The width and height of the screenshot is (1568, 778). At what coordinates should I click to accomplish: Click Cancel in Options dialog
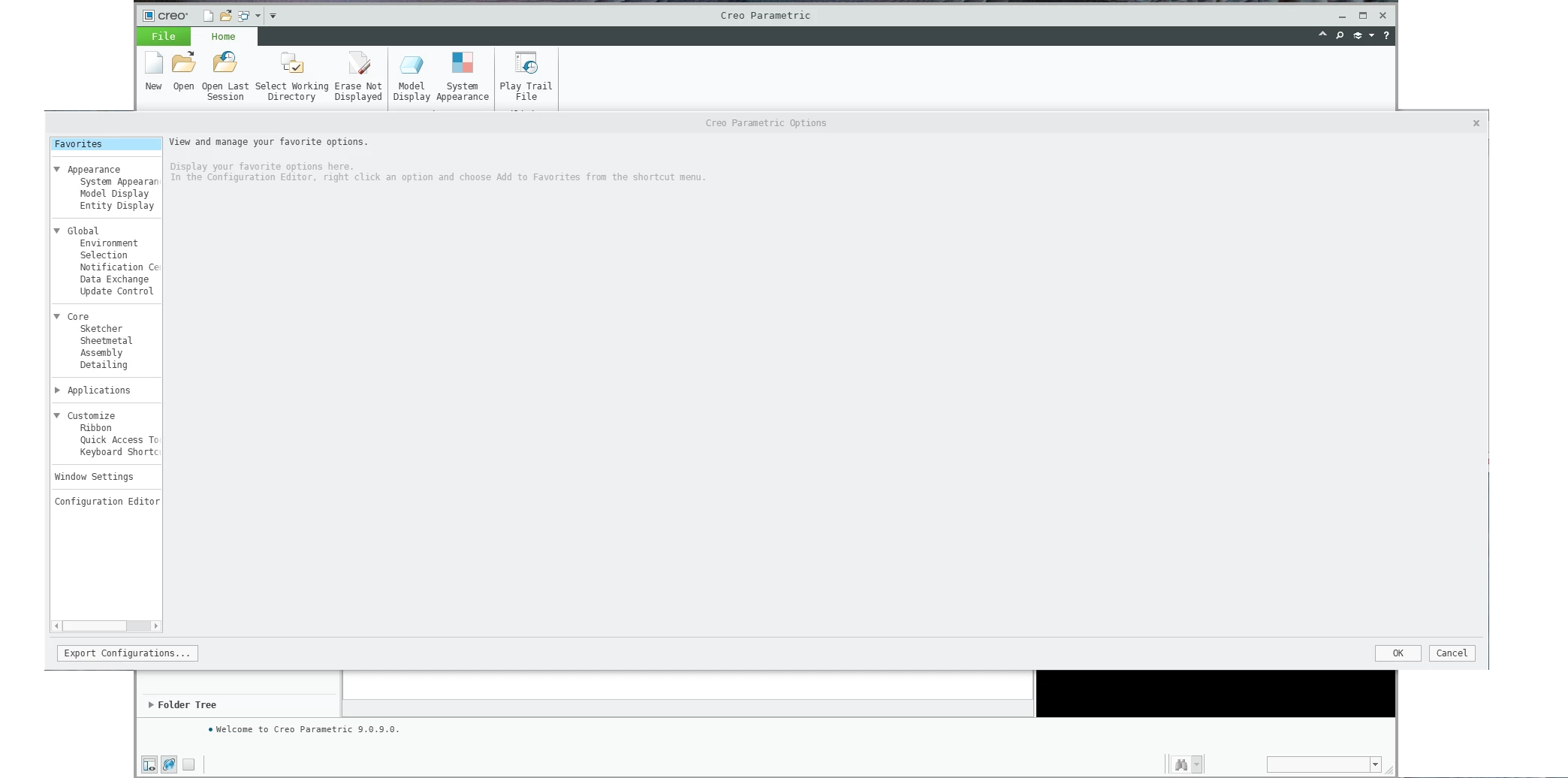pos(1452,653)
